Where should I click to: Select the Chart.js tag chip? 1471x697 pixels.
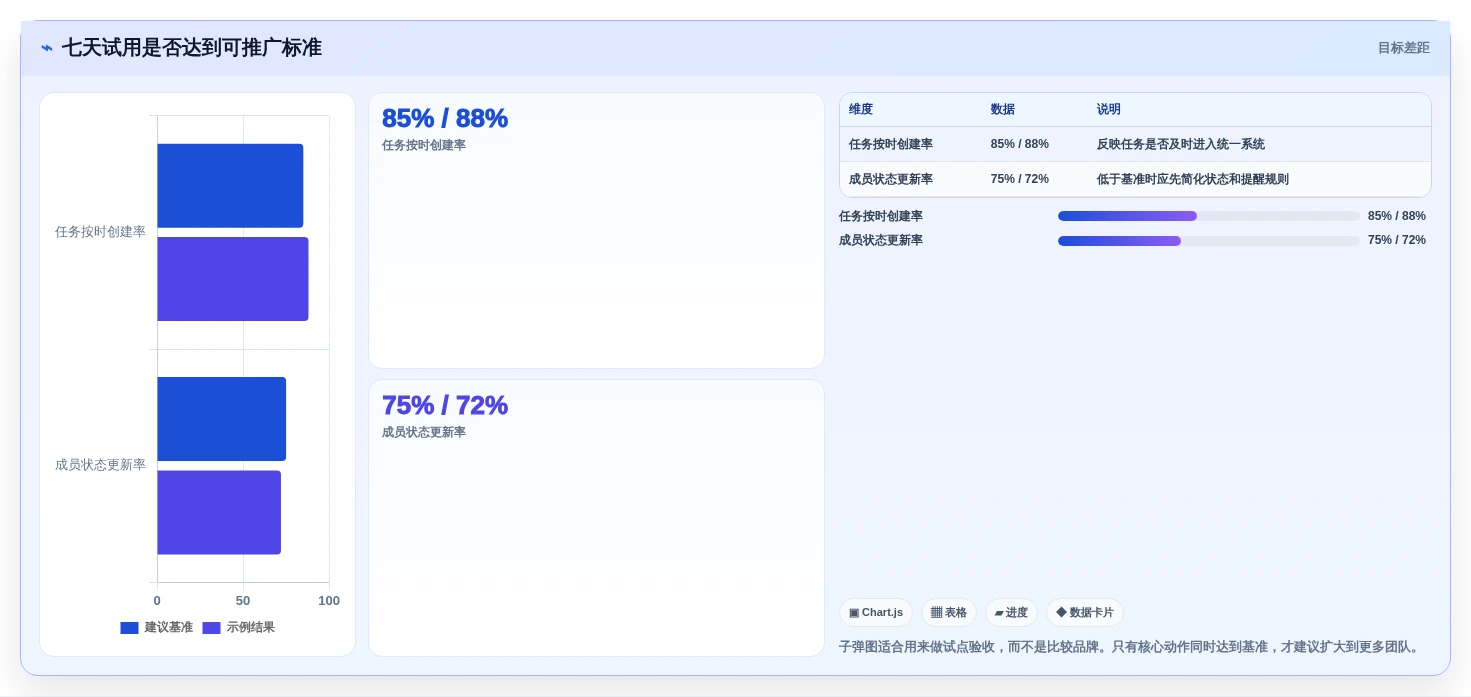pos(876,613)
